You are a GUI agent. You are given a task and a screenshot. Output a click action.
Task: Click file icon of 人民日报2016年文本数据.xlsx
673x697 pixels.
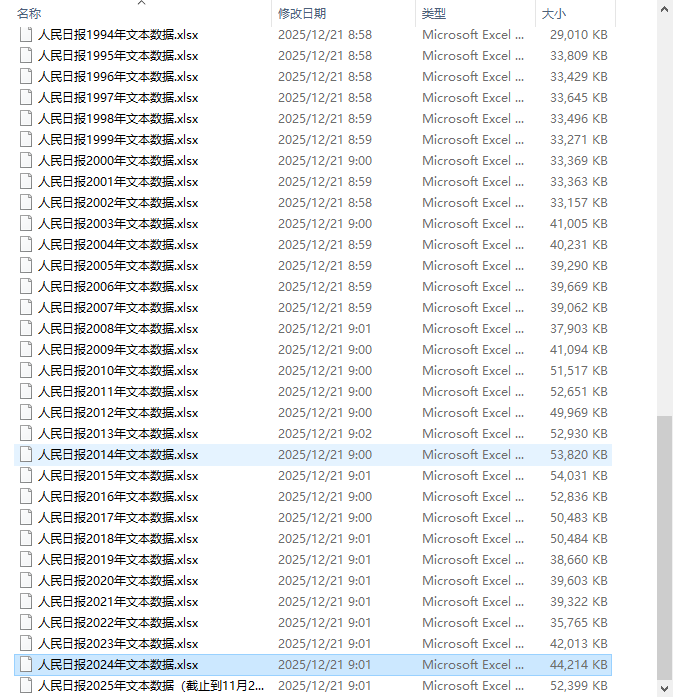coord(26,497)
